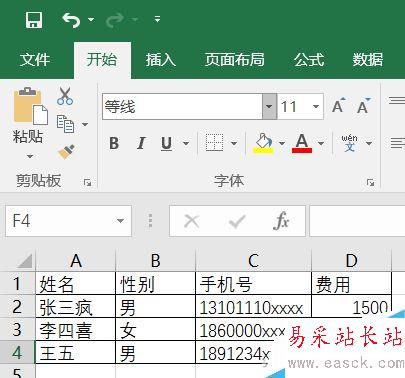Click the Name Box showing F4
The image size is (405, 378).
coord(62,221)
